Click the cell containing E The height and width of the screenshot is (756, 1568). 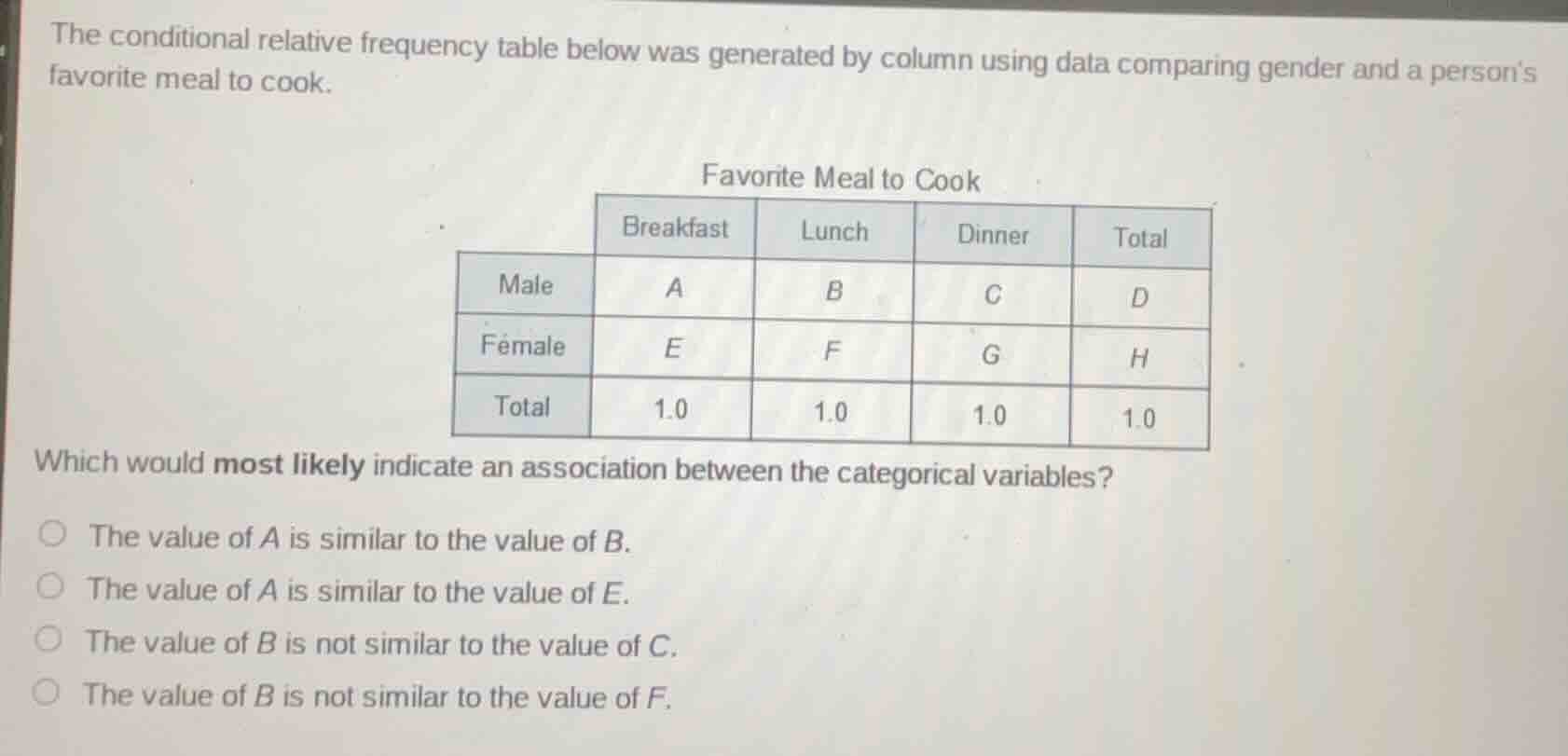tap(673, 348)
